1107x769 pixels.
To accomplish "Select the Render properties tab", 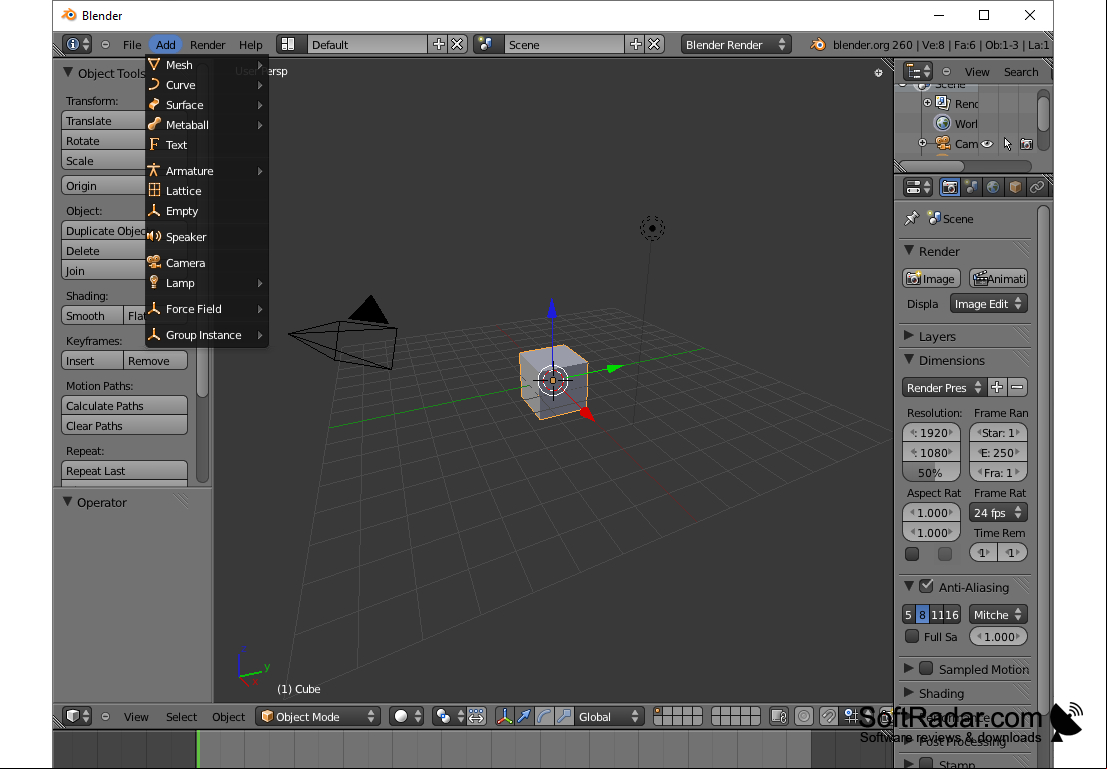I will point(950,187).
